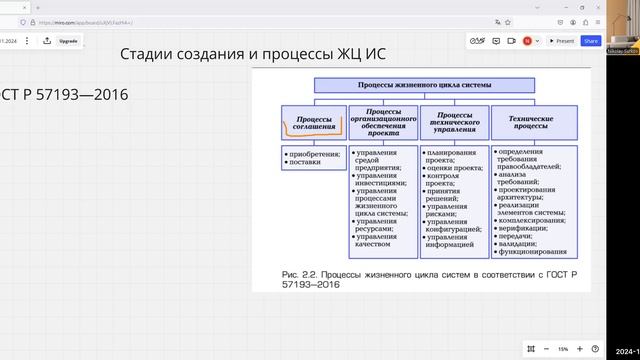The height and width of the screenshot is (360, 640).
Task: Click the webcam video thumbnail
Action: (x=623, y=27)
